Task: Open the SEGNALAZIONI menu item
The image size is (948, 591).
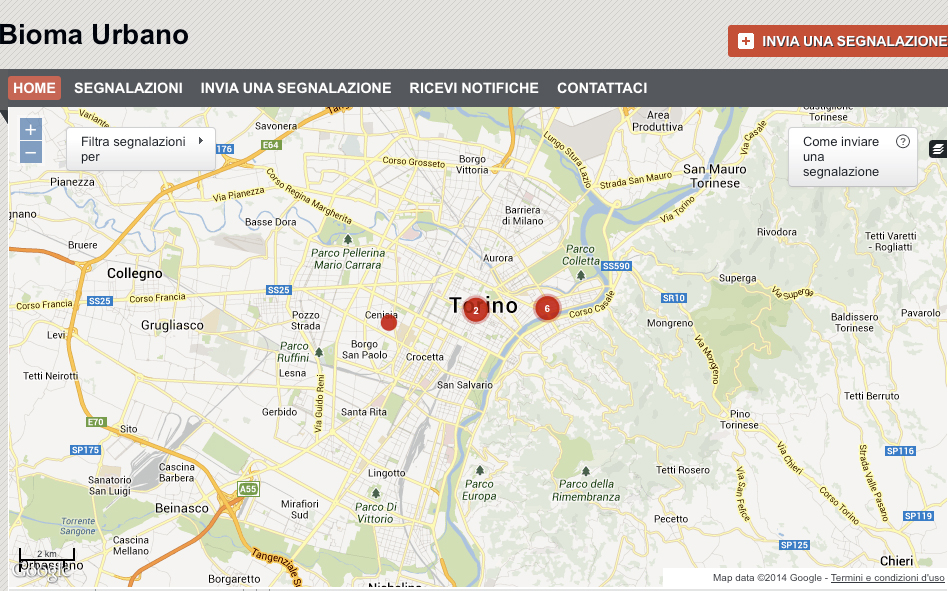Action: 128,88
